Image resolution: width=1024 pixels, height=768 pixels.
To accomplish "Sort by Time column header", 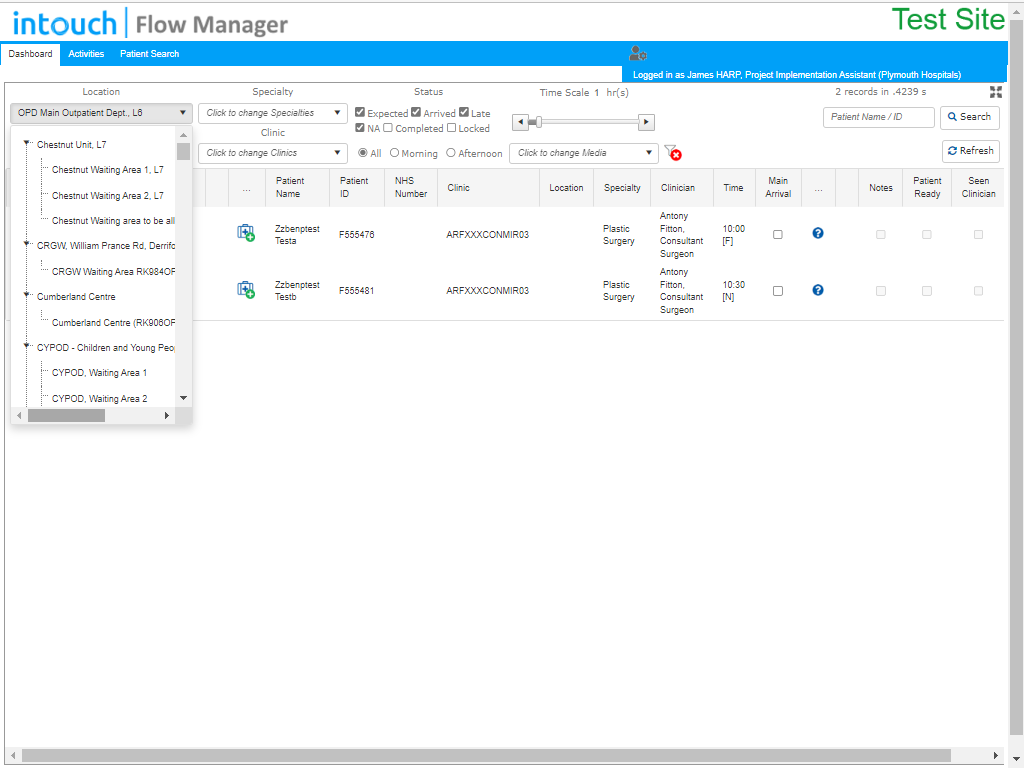I will point(733,187).
